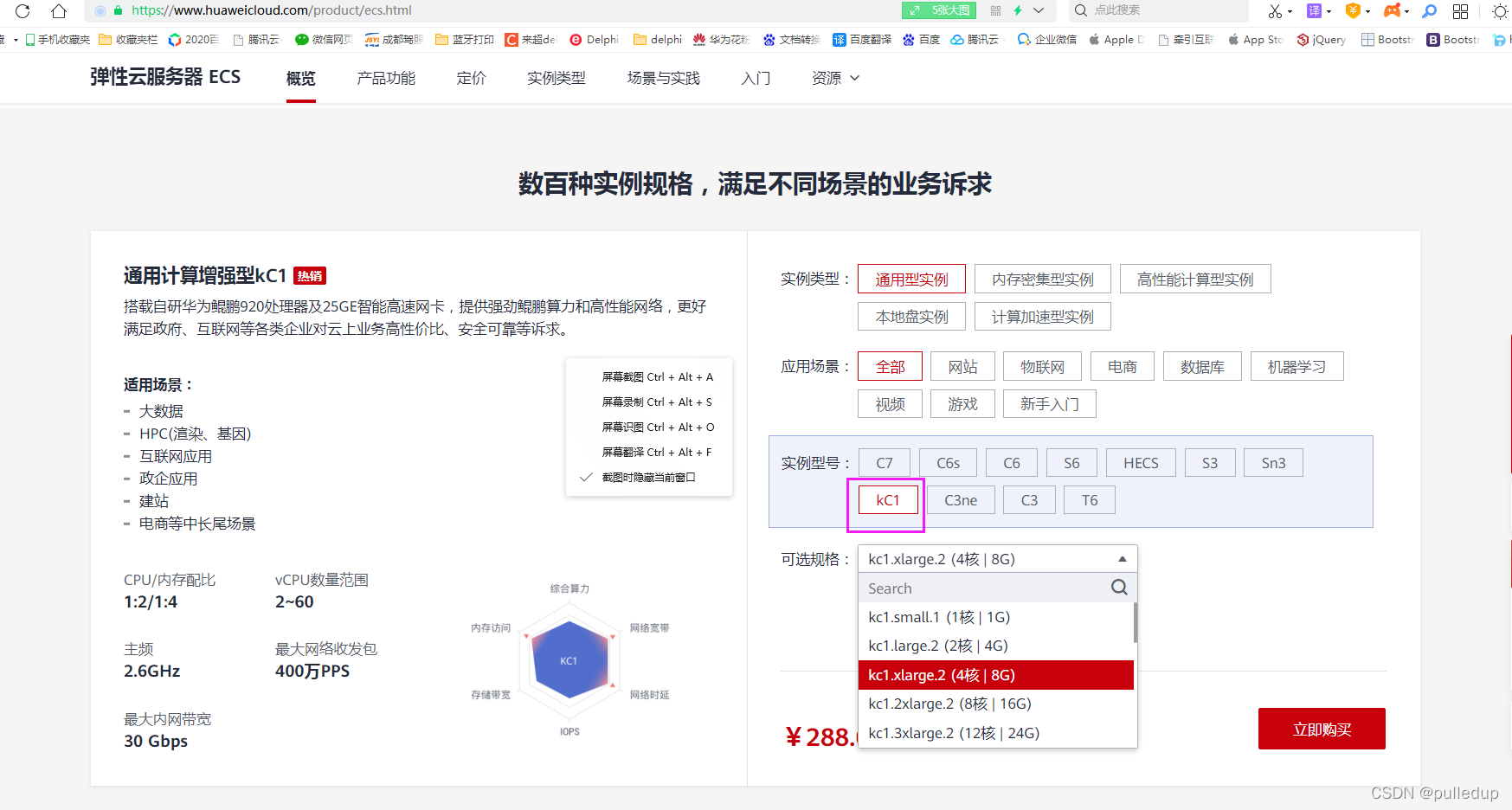This screenshot has height=810, width=1512.
Task: Click the blue key password manager icon
Action: 1430,11
